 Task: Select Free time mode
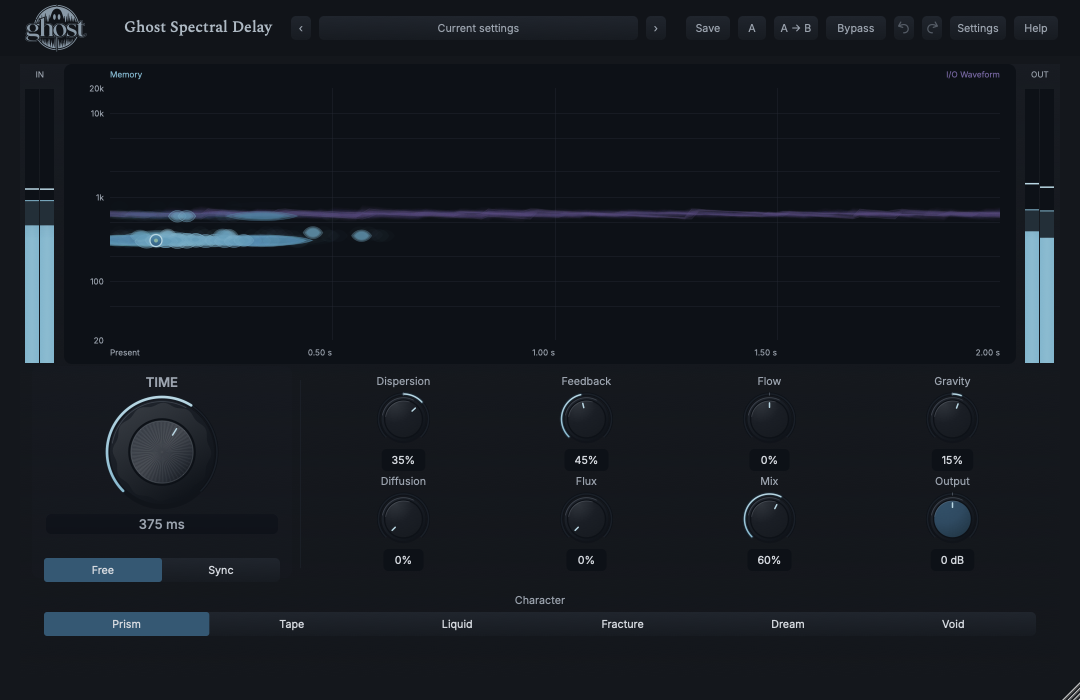pos(103,570)
